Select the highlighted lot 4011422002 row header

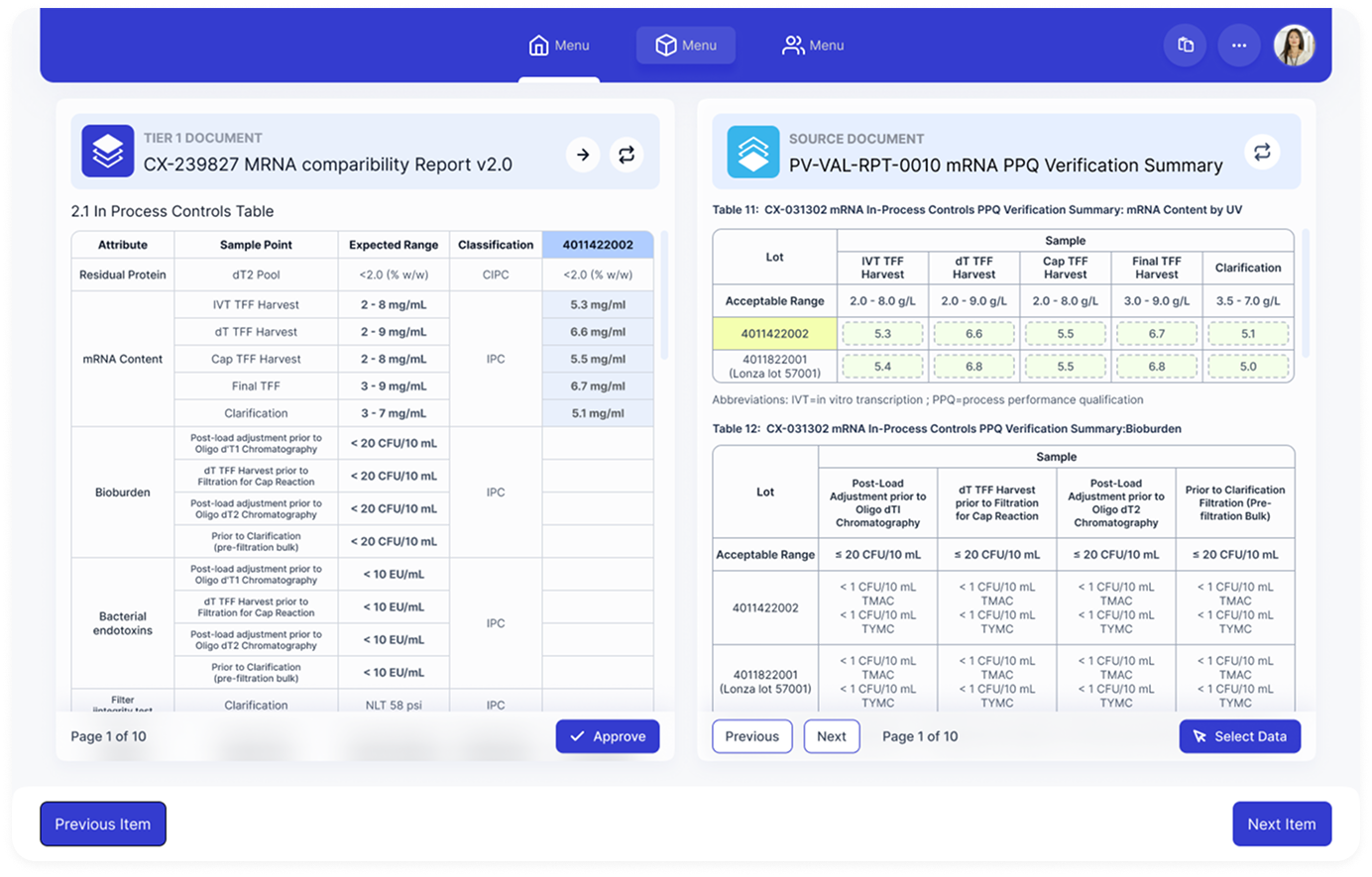click(774, 333)
